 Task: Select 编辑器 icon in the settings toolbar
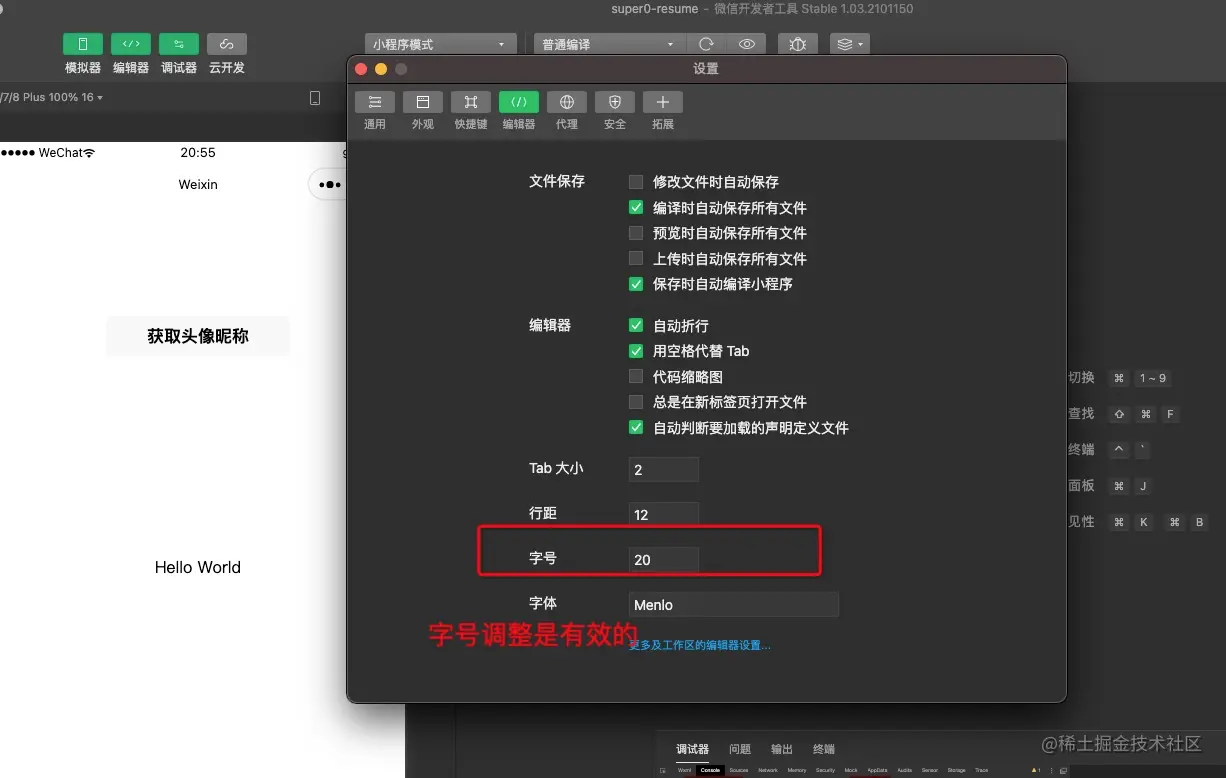pos(519,102)
